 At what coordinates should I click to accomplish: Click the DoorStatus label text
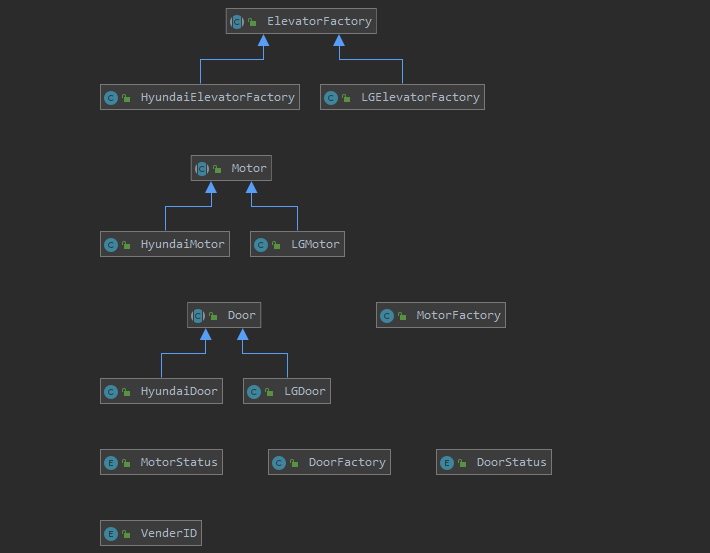point(512,462)
